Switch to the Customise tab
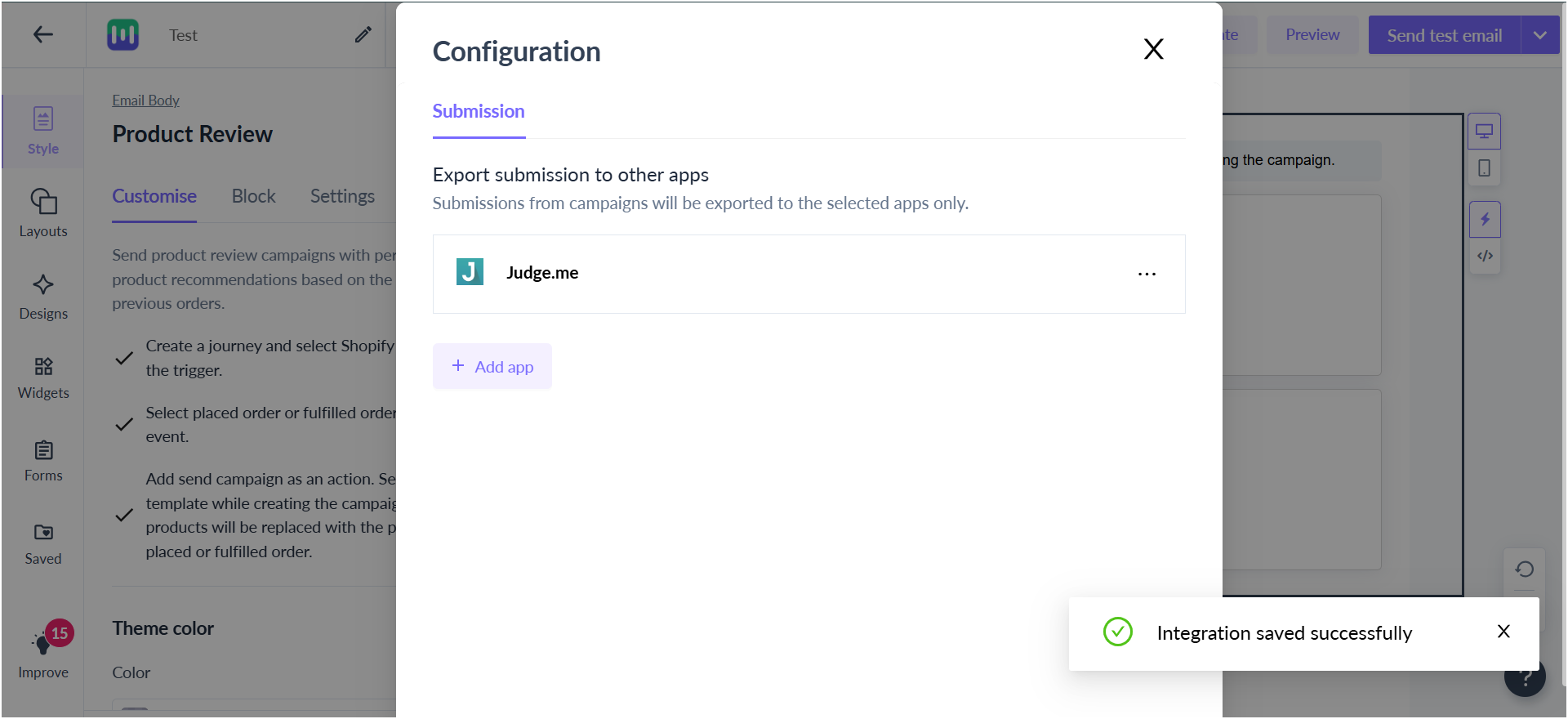1568x719 pixels. (154, 196)
